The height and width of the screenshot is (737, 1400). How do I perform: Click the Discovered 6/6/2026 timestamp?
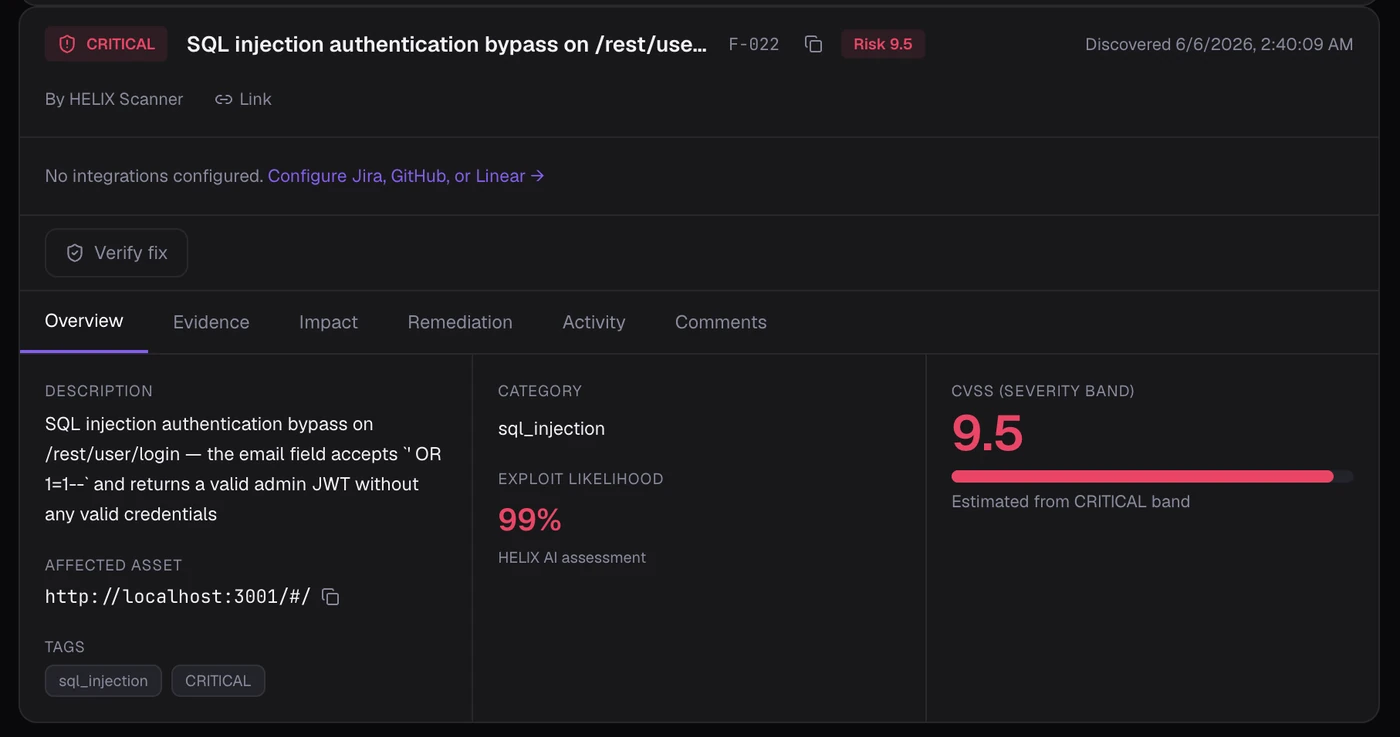tap(1219, 44)
